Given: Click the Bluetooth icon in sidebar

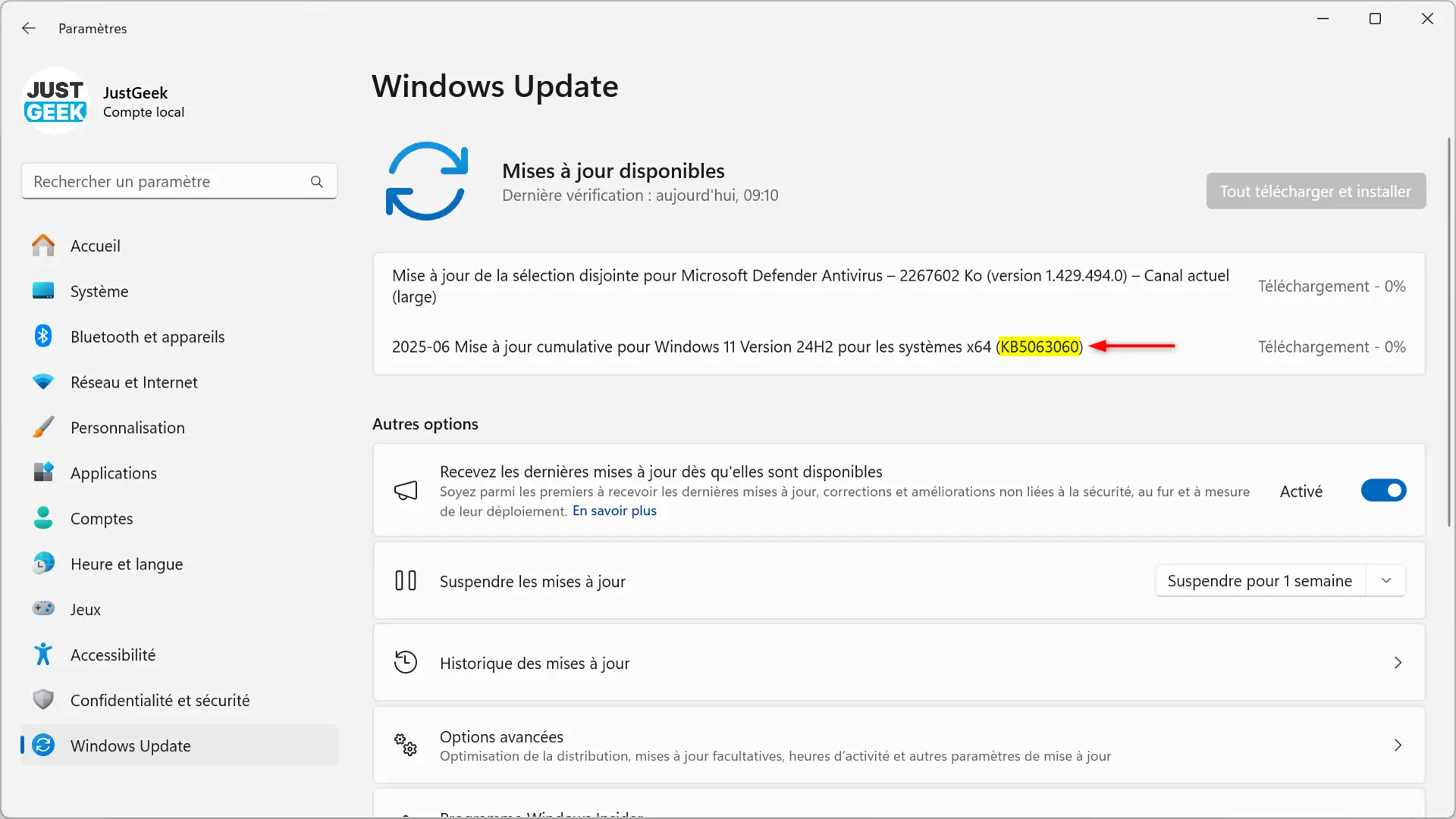Looking at the screenshot, I should pos(43,336).
